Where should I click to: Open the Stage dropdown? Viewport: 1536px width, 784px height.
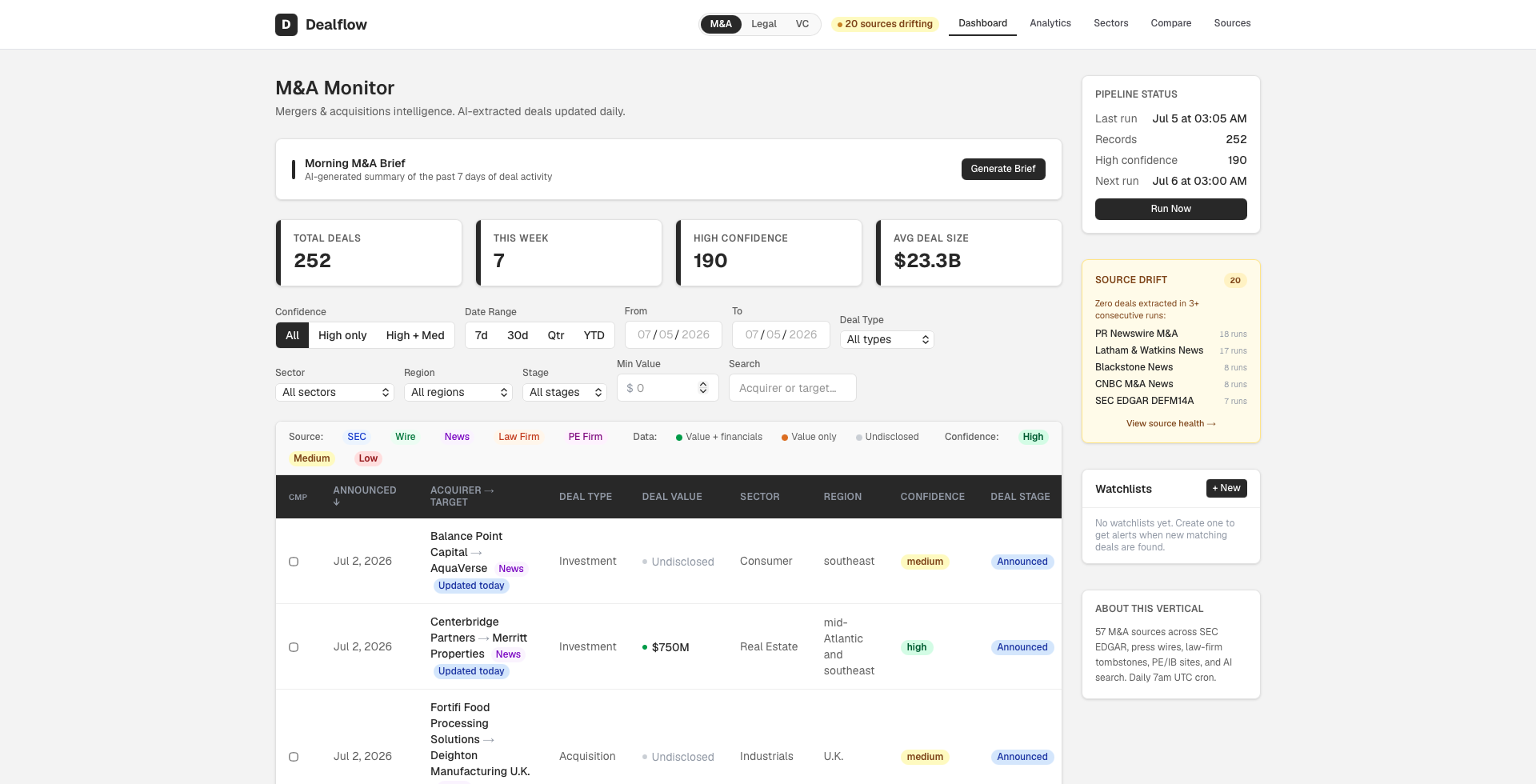click(x=565, y=392)
